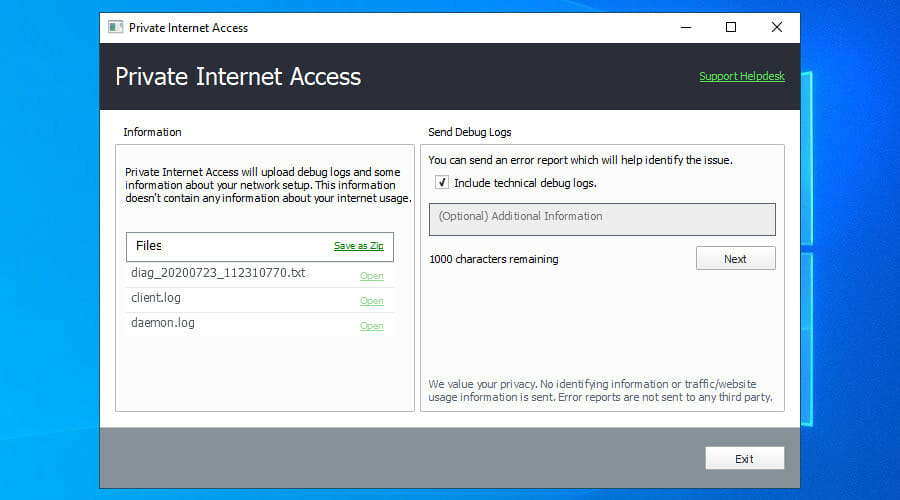This screenshot has height=500, width=900.
Task: Select the daemon.log file name
Action: 162,323
